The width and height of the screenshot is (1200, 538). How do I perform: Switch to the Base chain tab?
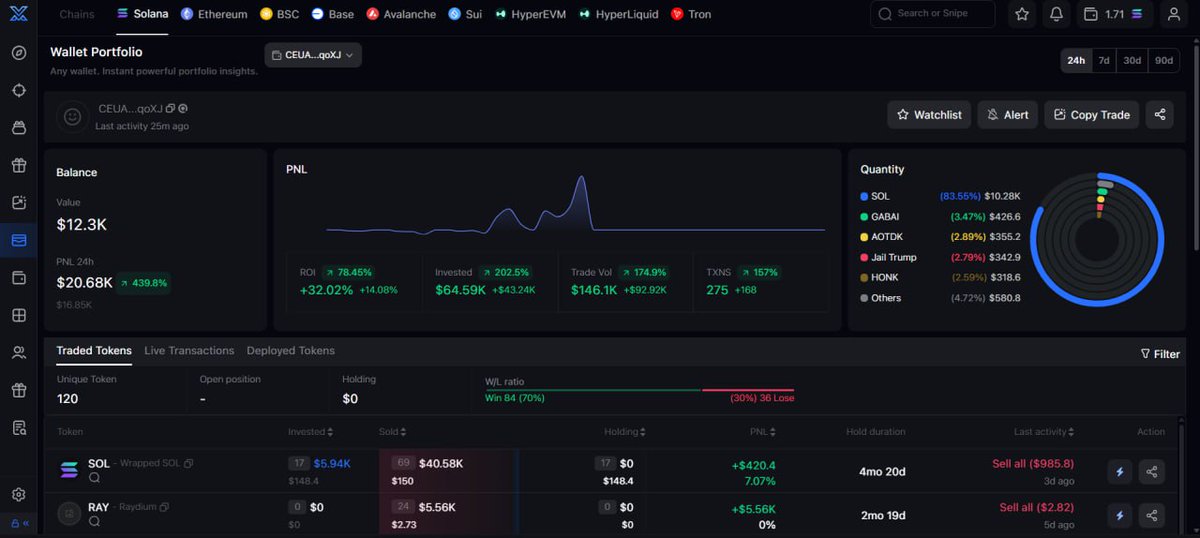(x=332, y=14)
